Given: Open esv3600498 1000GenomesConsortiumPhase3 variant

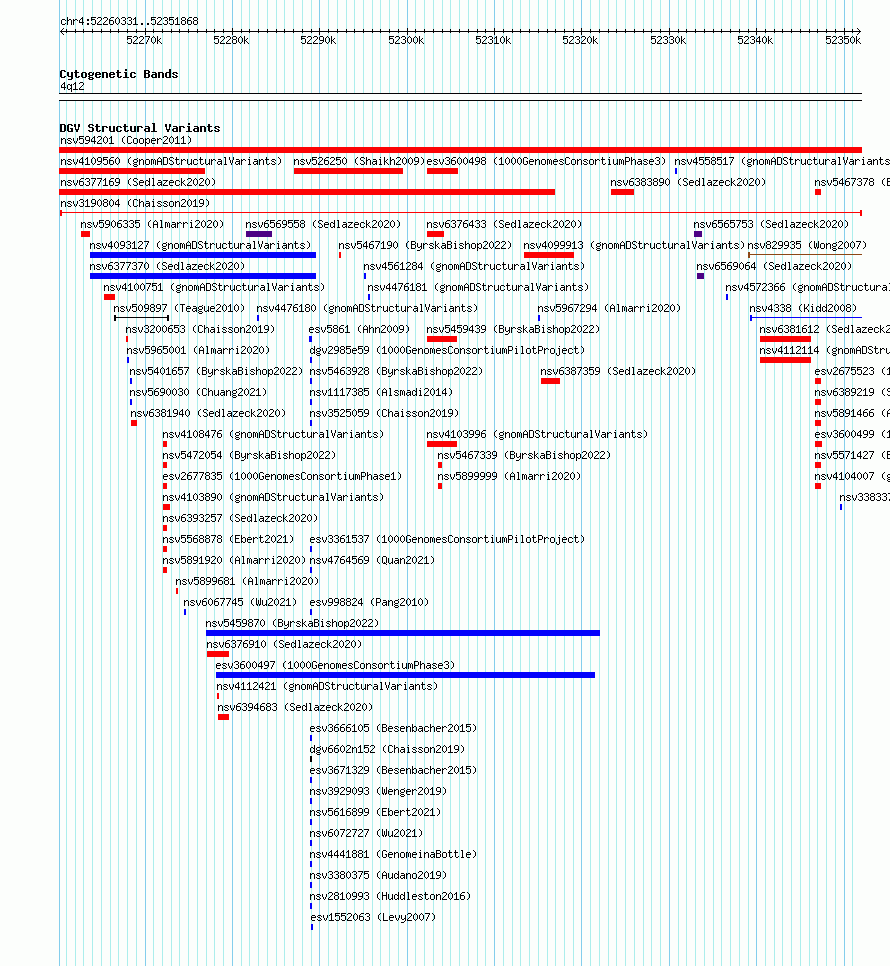Looking at the screenshot, I should point(546,161).
